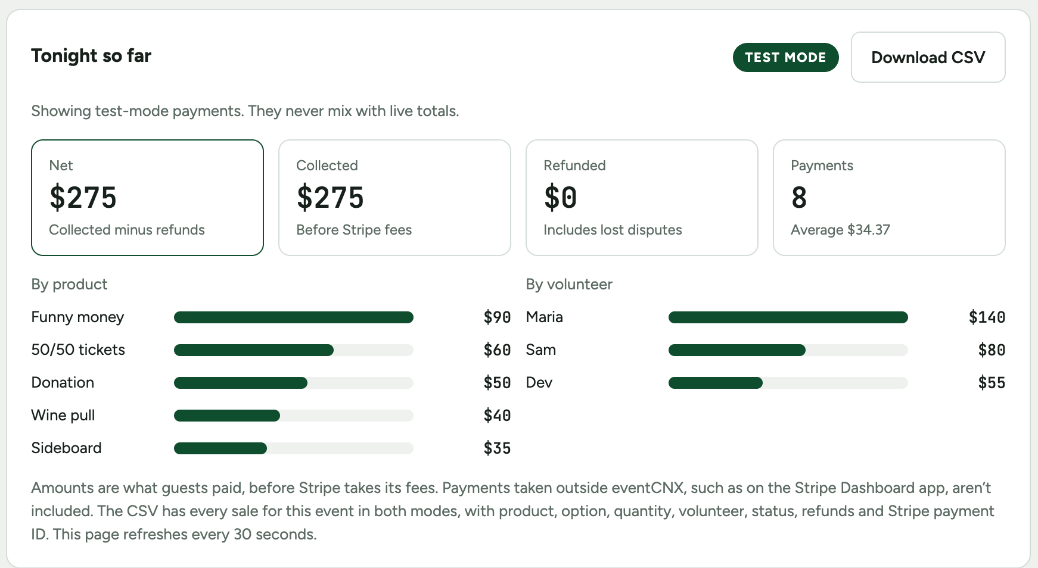The image size is (1038, 568).
Task: Click the 'Sideboard' product label
Action: click(66, 448)
